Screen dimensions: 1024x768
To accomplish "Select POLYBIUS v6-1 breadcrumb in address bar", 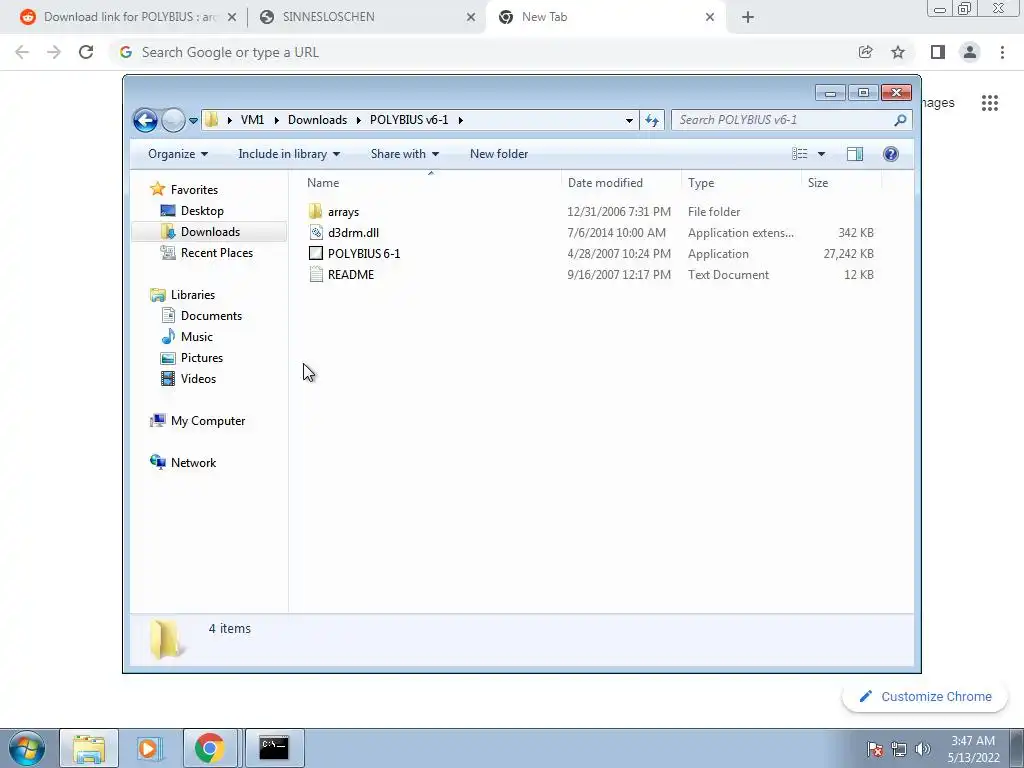I will 409,120.
